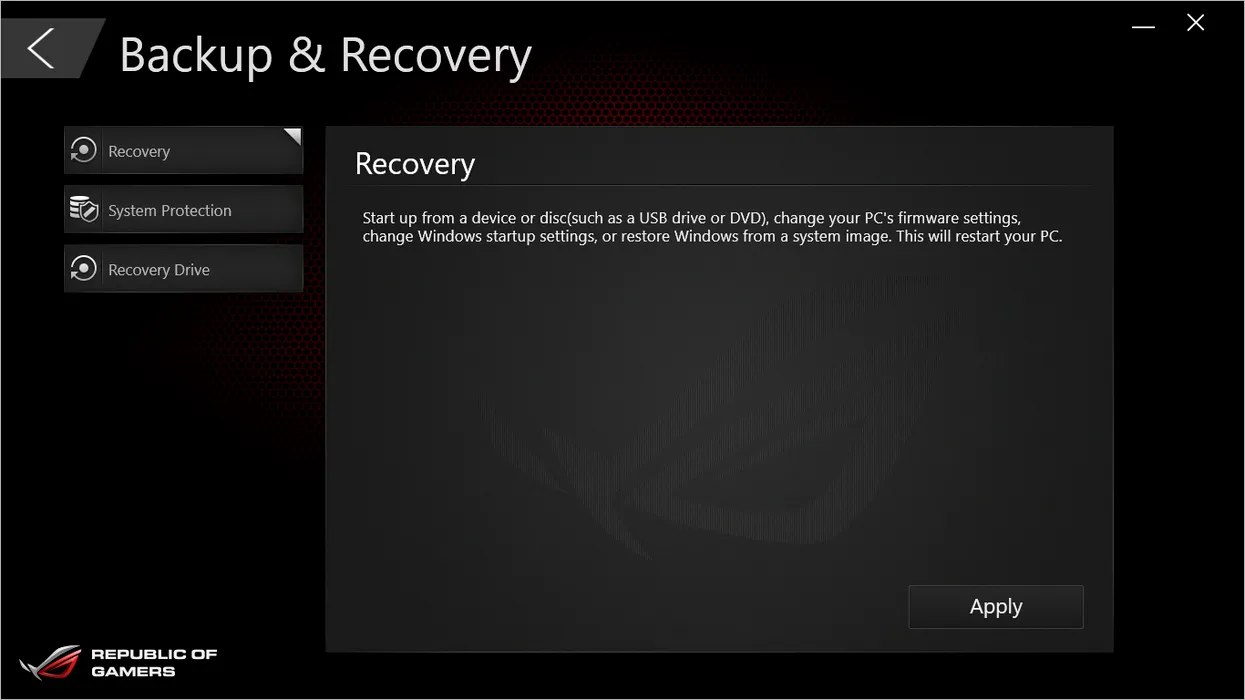1245x700 pixels.
Task: Minimize the Backup & Recovery window
Action: [x=1144, y=28]
